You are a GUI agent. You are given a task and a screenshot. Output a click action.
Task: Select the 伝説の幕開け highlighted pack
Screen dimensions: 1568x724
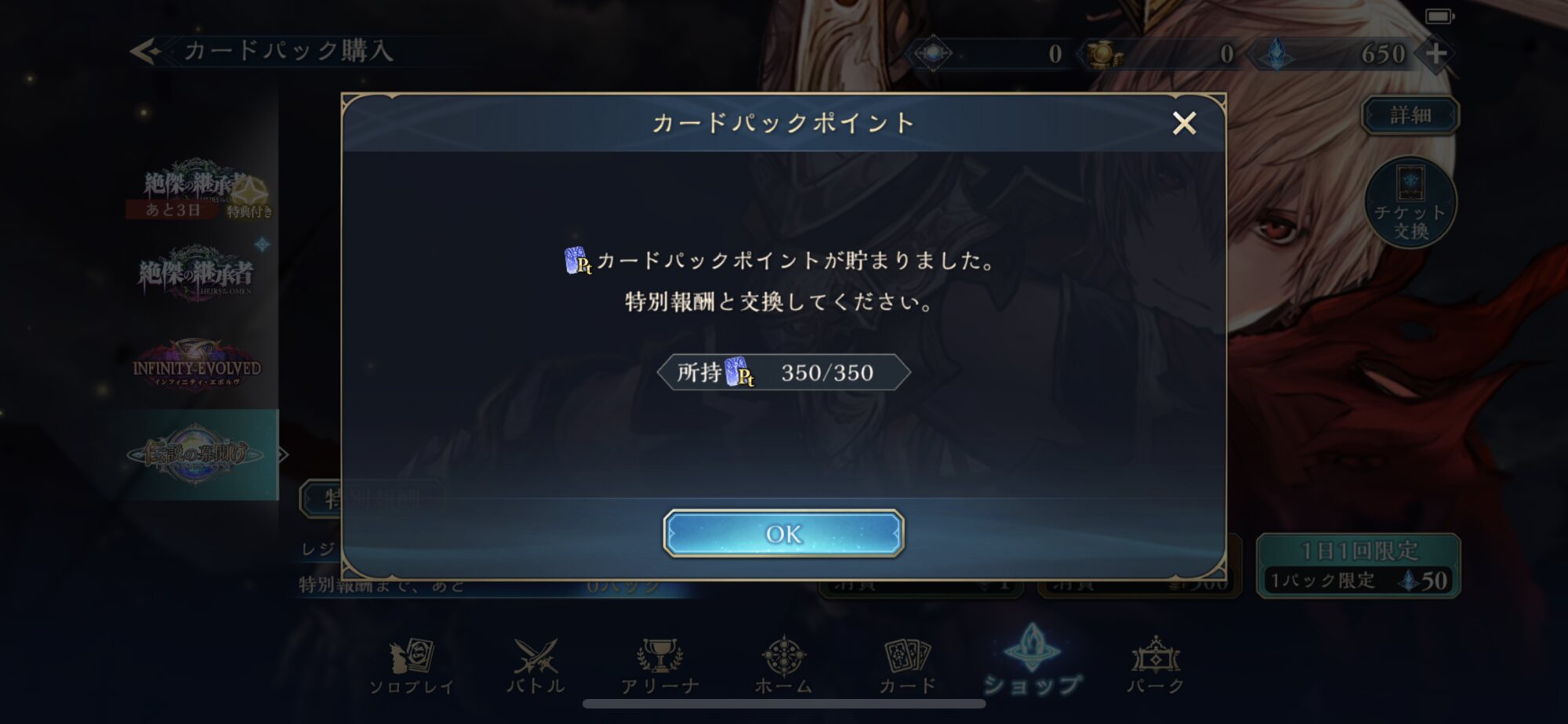click(x=196, y=454)
